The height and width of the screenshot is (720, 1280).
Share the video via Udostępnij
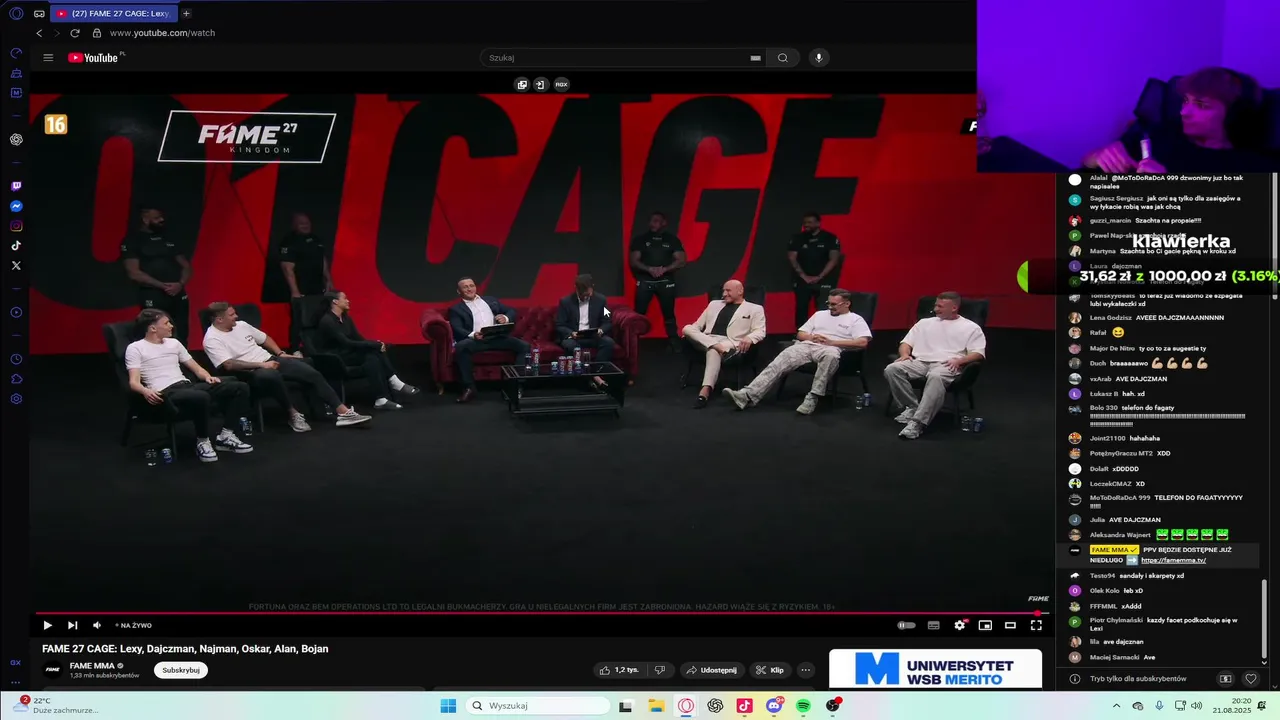coord(711,670)
